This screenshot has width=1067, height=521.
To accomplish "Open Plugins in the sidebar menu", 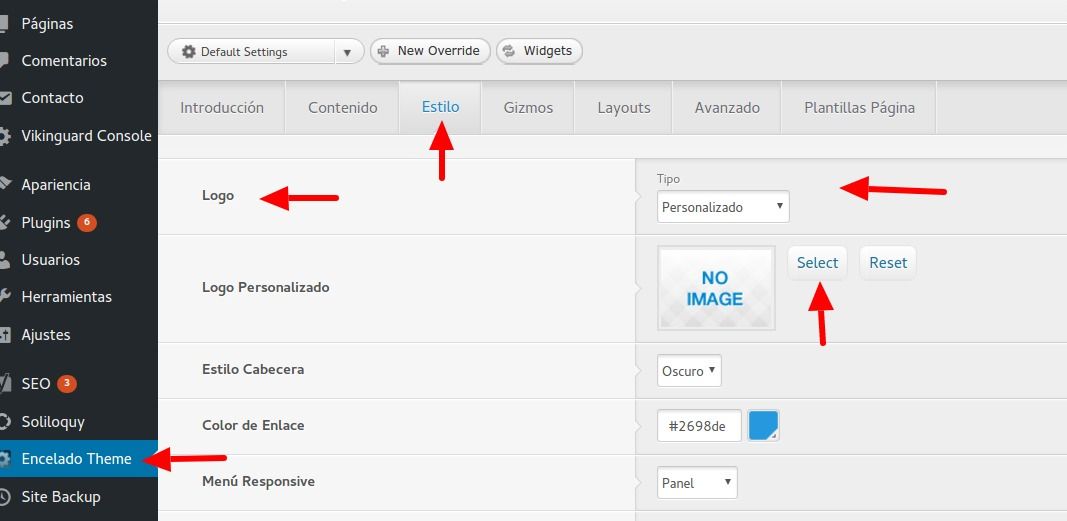I will tap(46, 222).
